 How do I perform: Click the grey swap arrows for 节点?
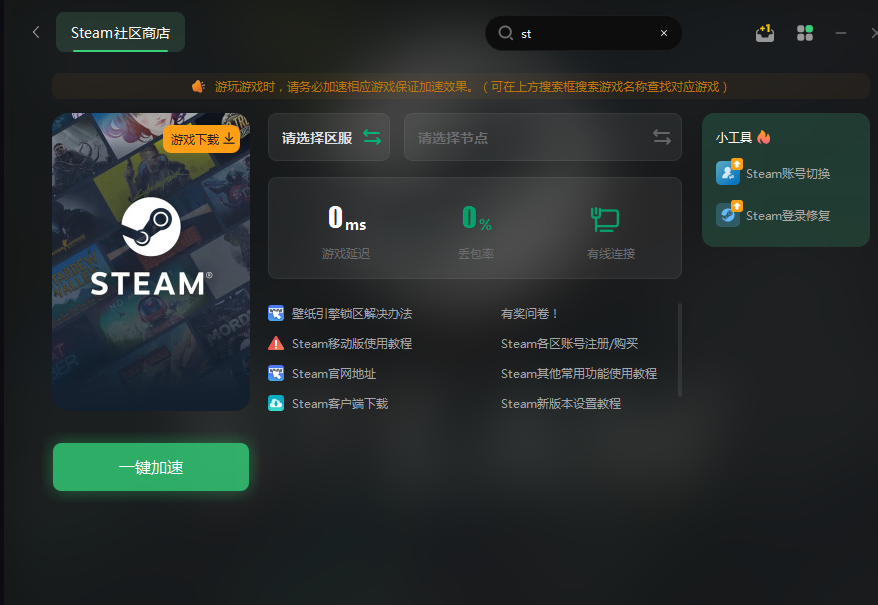click(662, 137)
